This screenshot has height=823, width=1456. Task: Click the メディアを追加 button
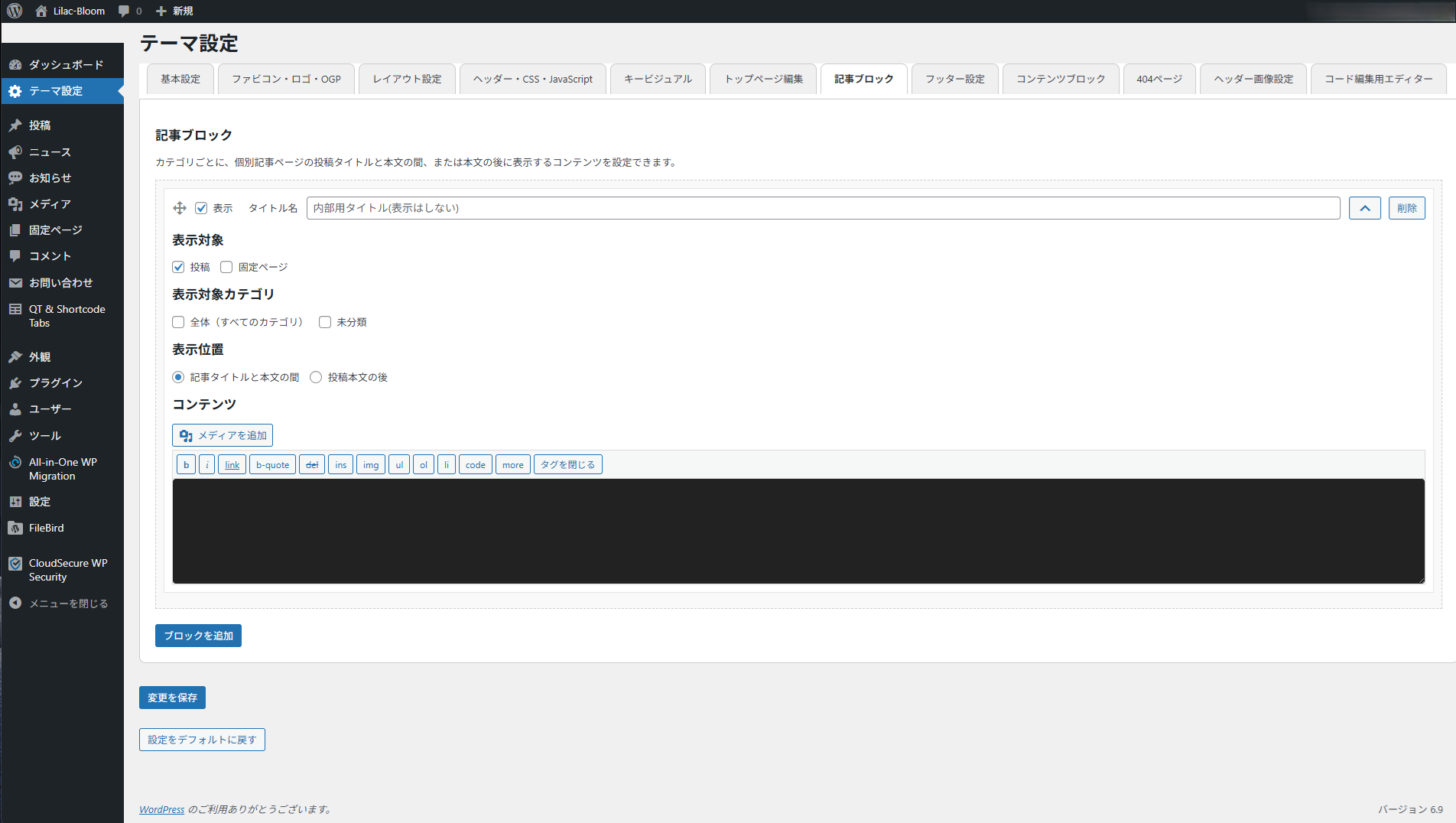click(223, 435)
